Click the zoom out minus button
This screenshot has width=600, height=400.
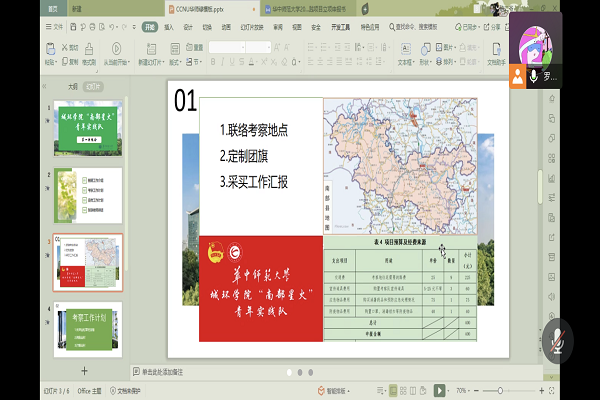point(476,390)
